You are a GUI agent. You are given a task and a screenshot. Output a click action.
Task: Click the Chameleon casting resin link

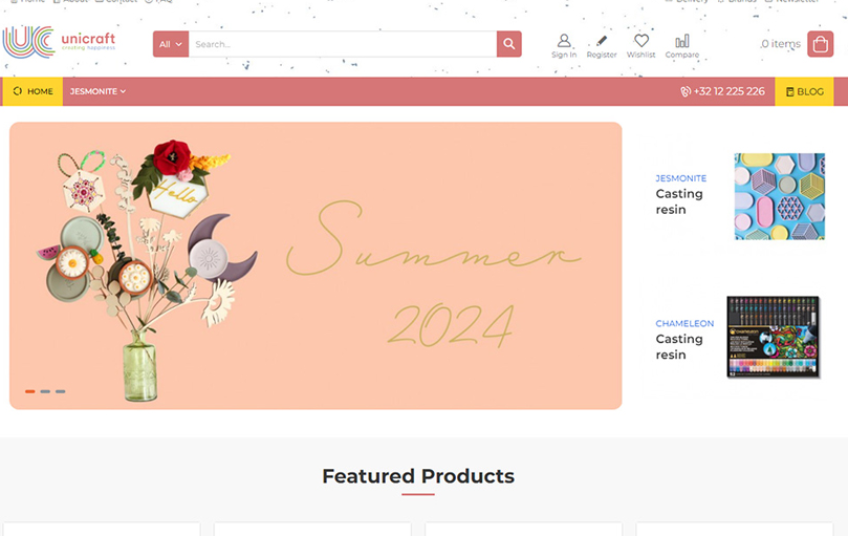[x=679, y=346]
